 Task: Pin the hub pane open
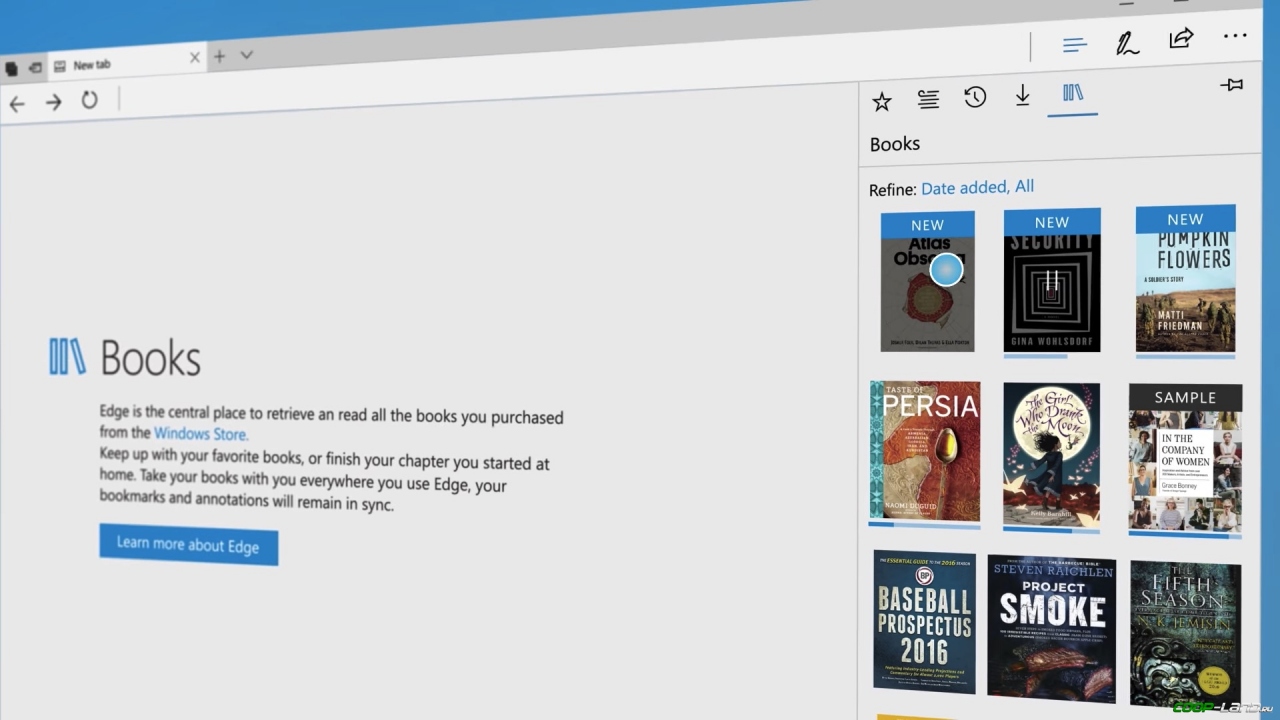[x=1231, y=85]
